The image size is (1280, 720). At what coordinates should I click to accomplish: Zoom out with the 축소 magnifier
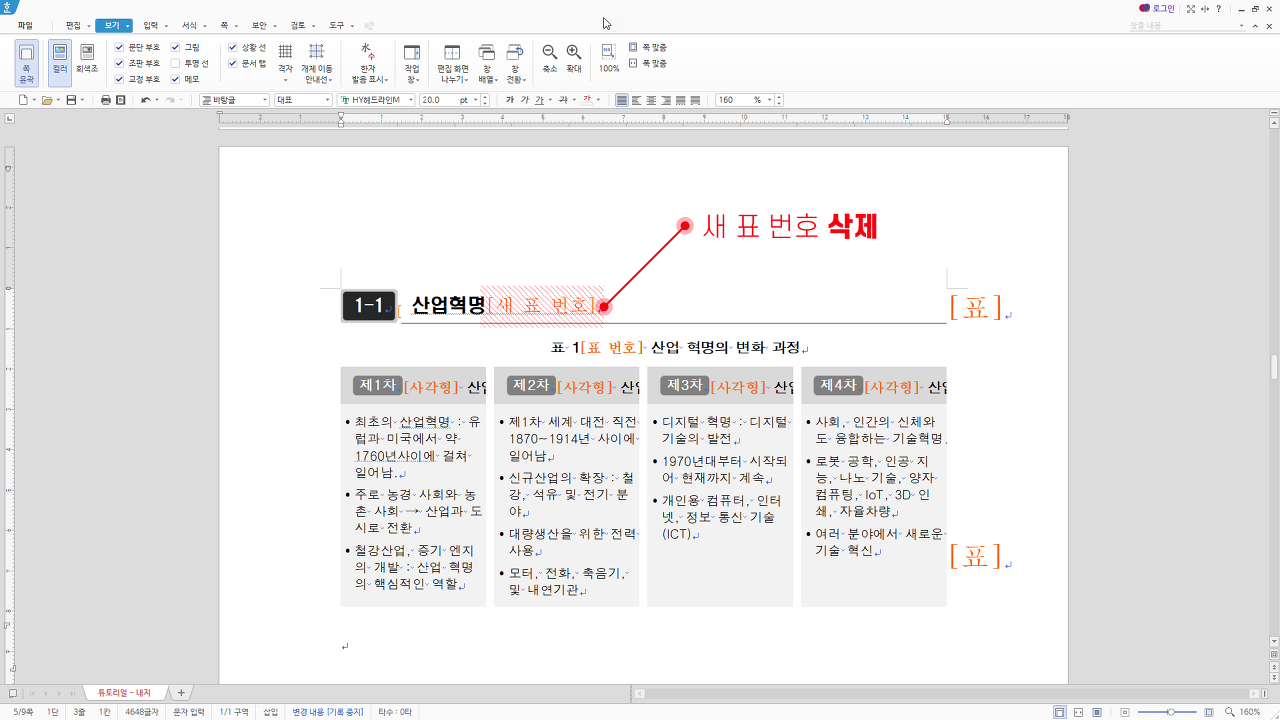pyautogui.click(x=549, y=58)
